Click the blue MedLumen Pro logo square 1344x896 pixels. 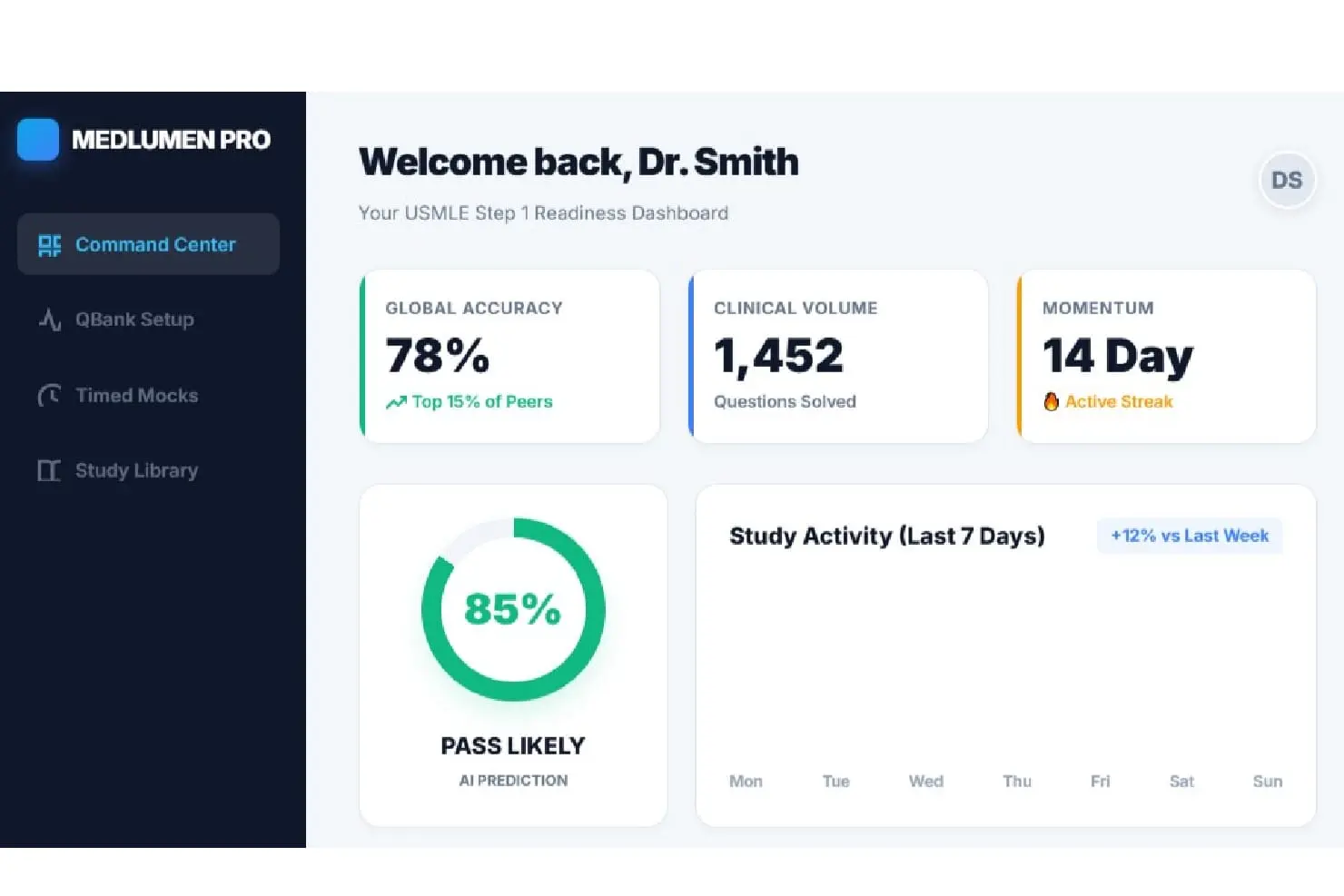[x=38, y=140]
